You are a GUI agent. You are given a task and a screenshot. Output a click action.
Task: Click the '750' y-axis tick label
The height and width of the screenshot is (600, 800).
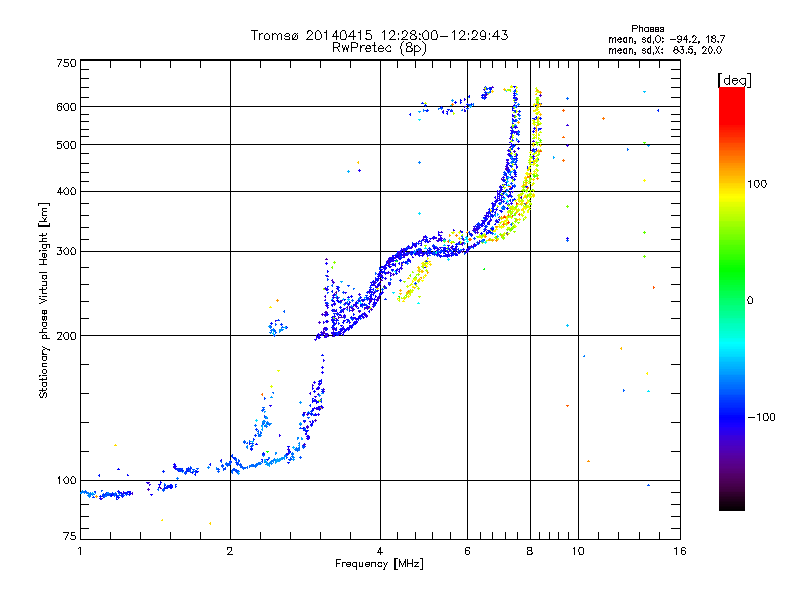coord(66,63)
